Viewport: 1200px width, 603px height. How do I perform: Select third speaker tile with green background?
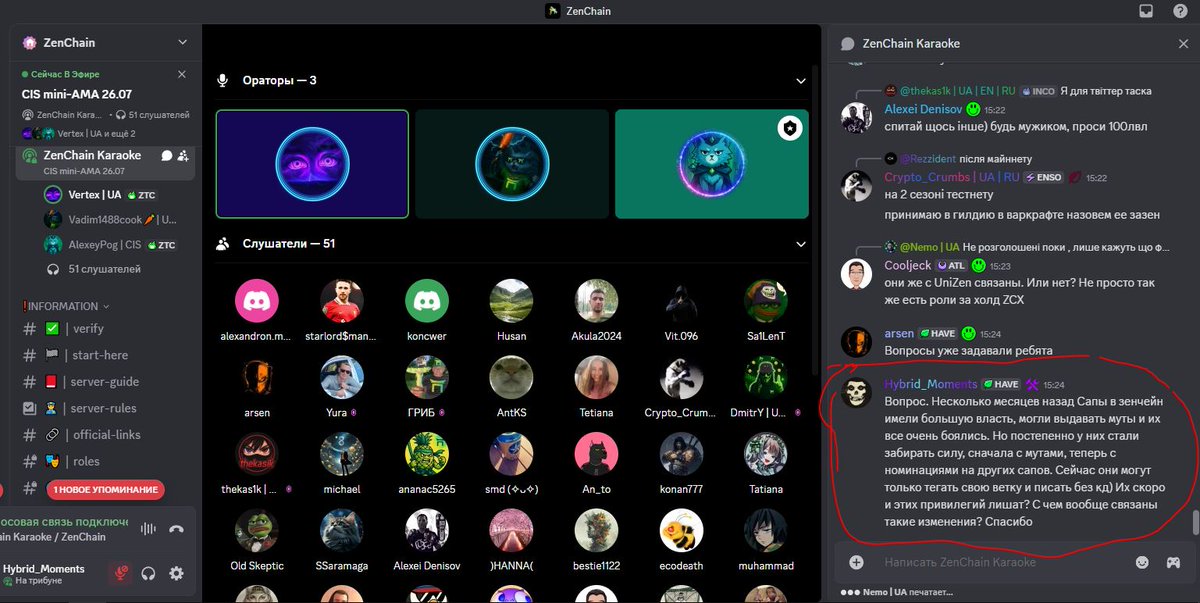[711, 164]
